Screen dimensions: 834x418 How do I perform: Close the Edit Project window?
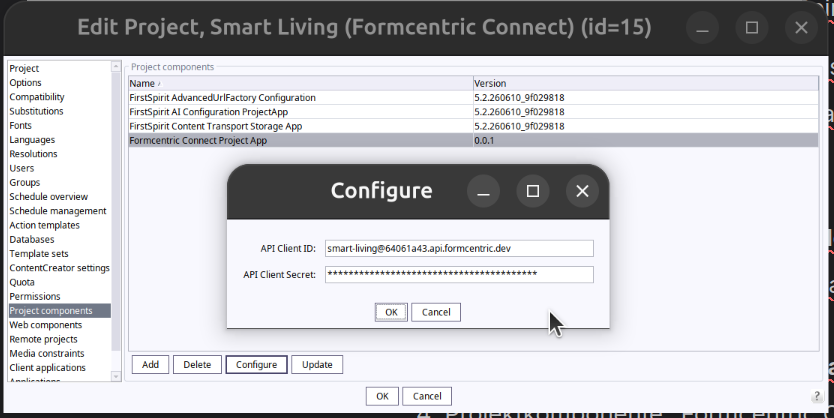click(x=801, y=28)
